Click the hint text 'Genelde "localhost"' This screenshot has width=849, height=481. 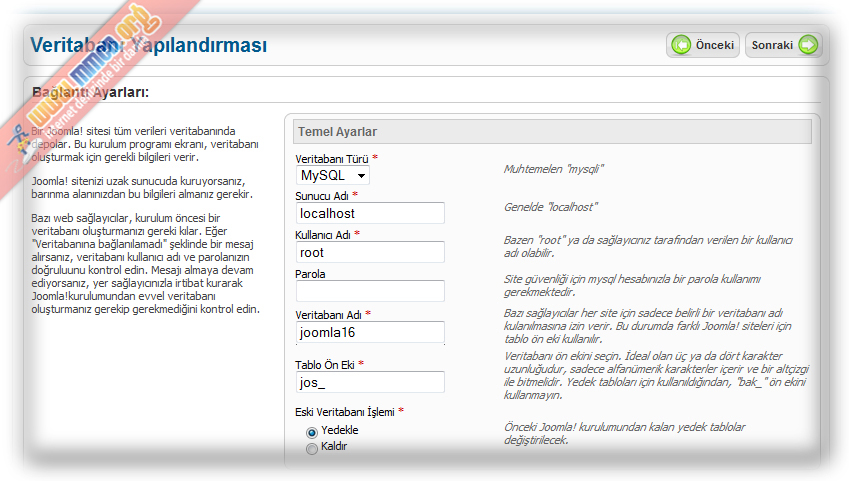550,207
